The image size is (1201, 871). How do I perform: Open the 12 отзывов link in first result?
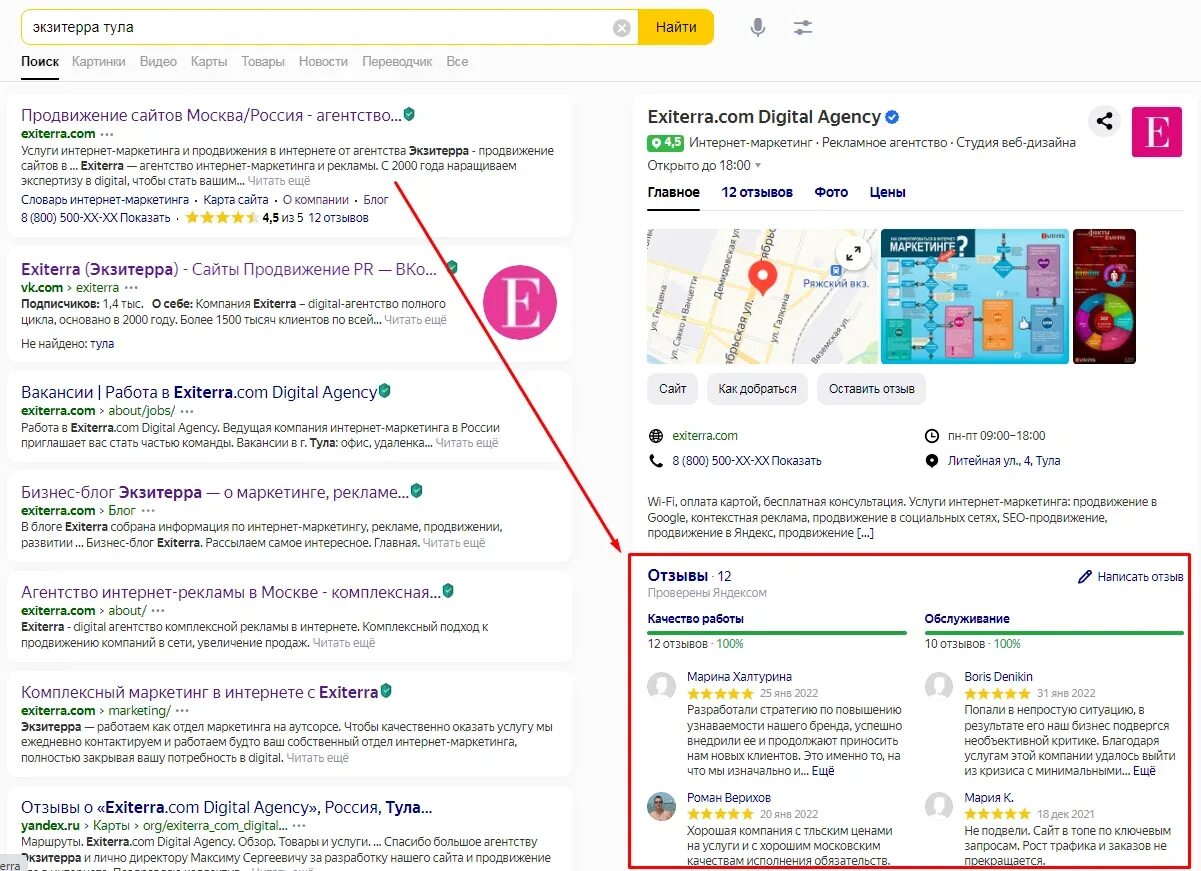(x=338, y=217)
